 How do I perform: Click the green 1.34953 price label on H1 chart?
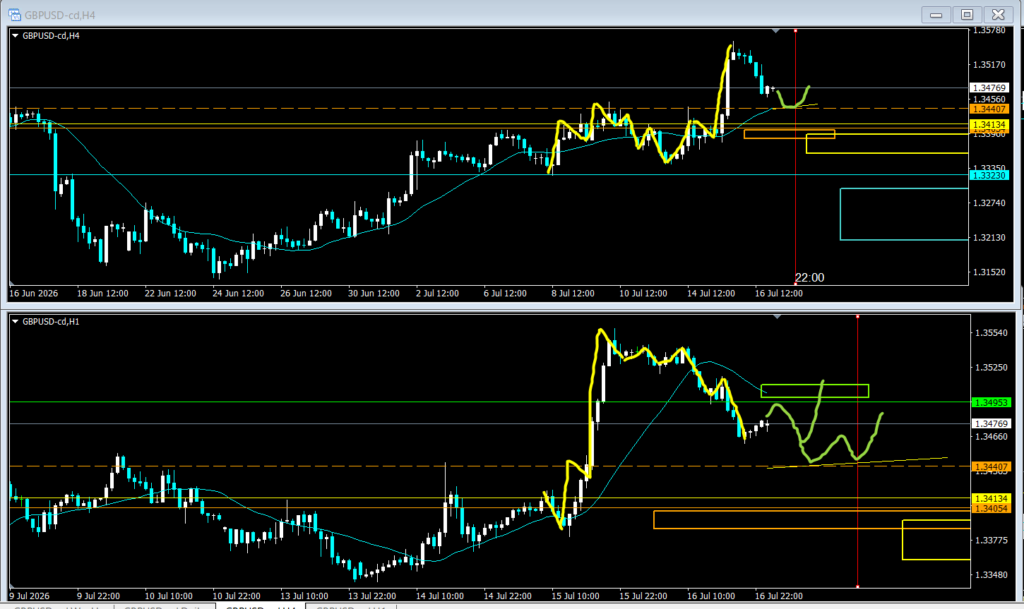[991, 403]
